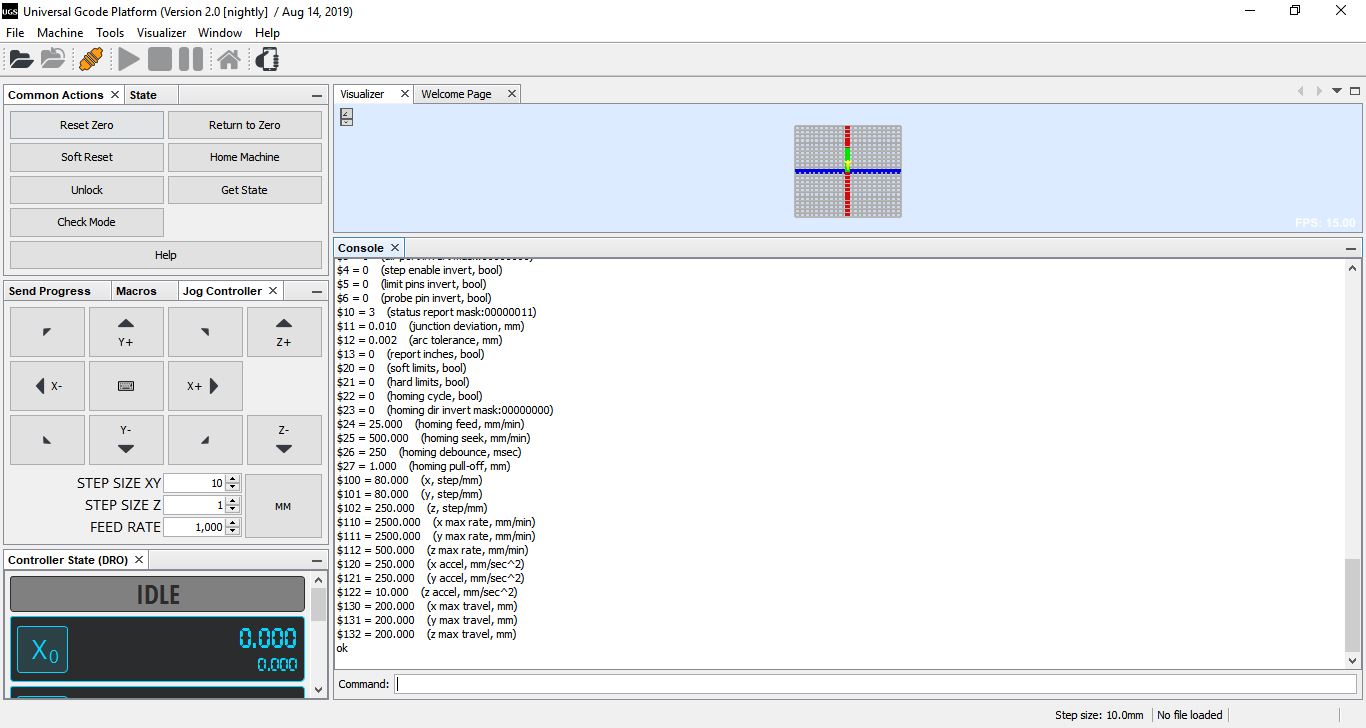The height and width of the screenshot is (728, 1366).
Task: Zero the X axis with X0 button
Action: (43, 651)
